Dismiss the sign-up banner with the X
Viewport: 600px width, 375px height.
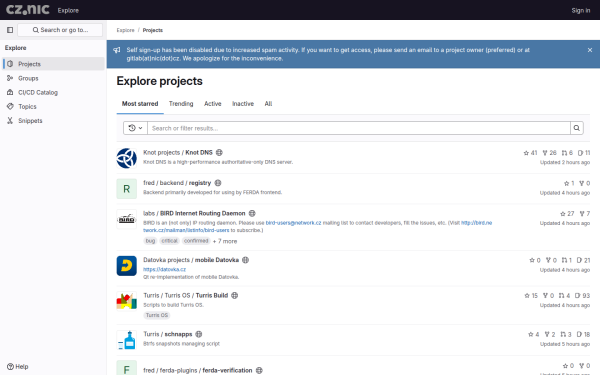point(590,50)
